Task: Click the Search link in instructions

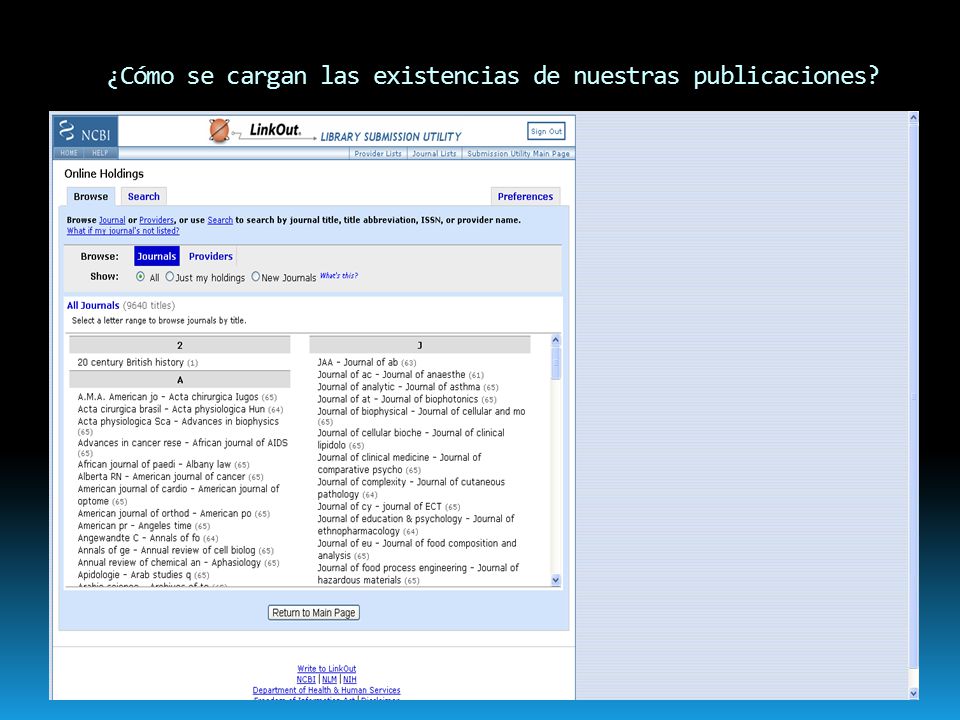Action: pos(220,220)
